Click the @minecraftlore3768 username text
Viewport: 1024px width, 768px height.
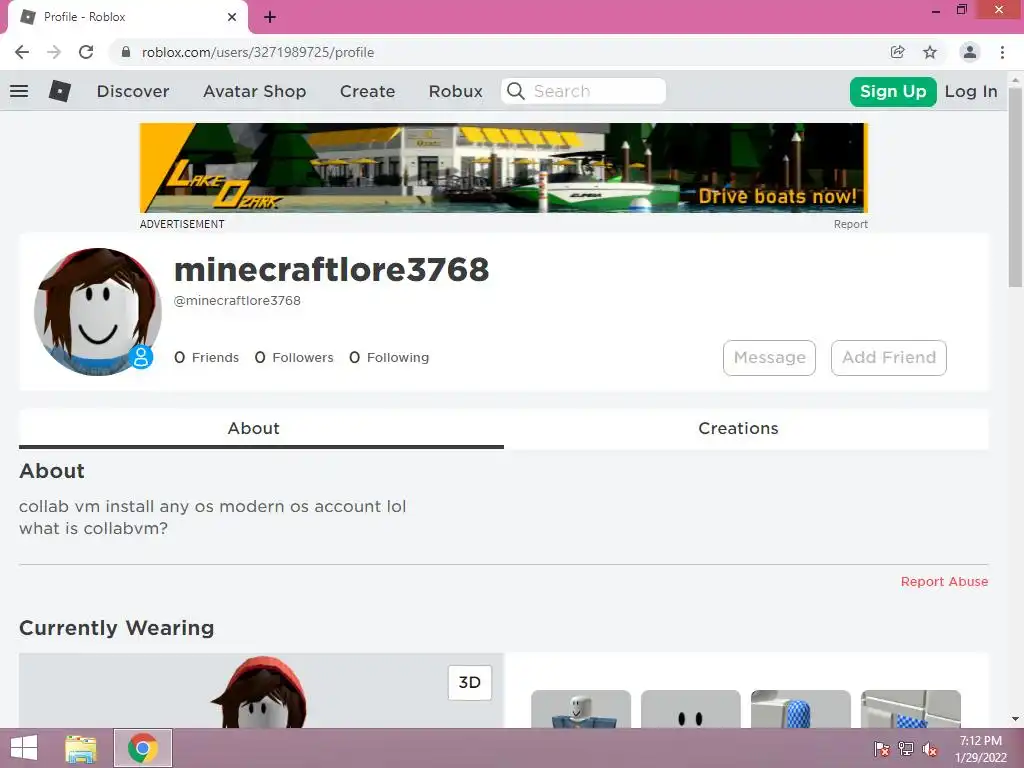(x=238, y=300)
